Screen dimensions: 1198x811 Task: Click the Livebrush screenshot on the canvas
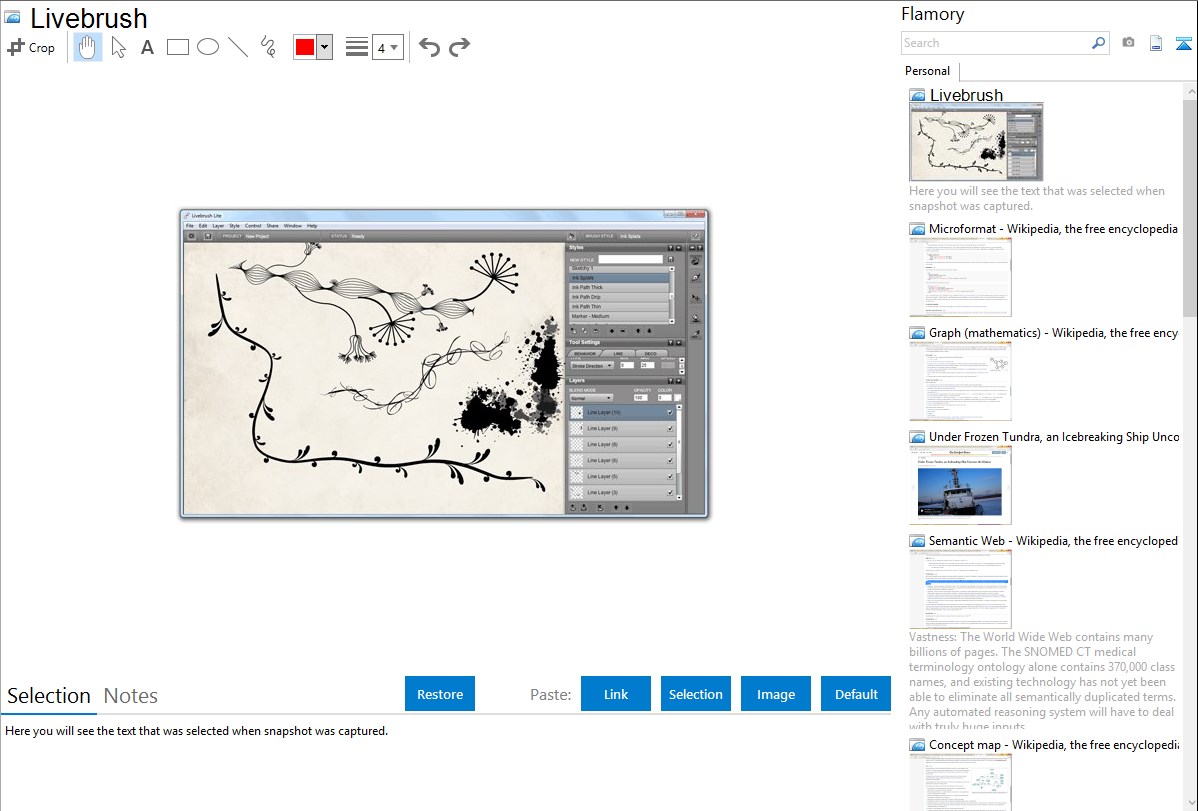(x=444, y=364)
